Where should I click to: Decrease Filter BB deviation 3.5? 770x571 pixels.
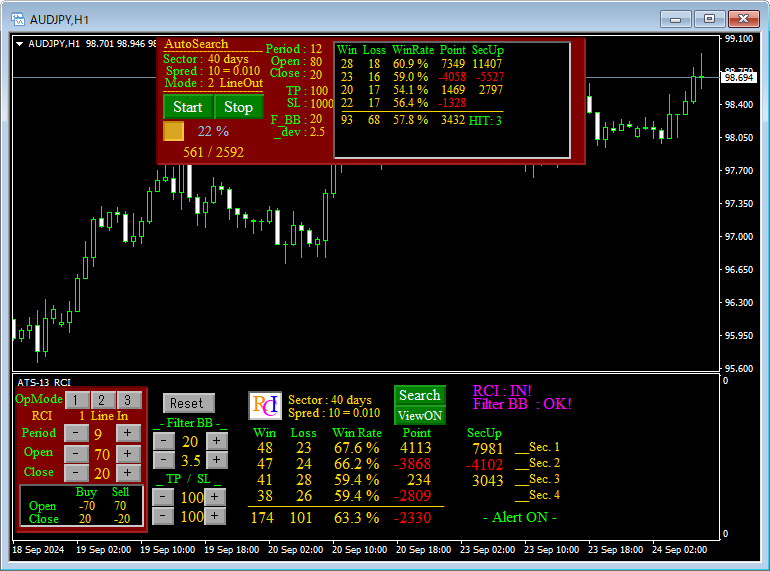(164, 460)
